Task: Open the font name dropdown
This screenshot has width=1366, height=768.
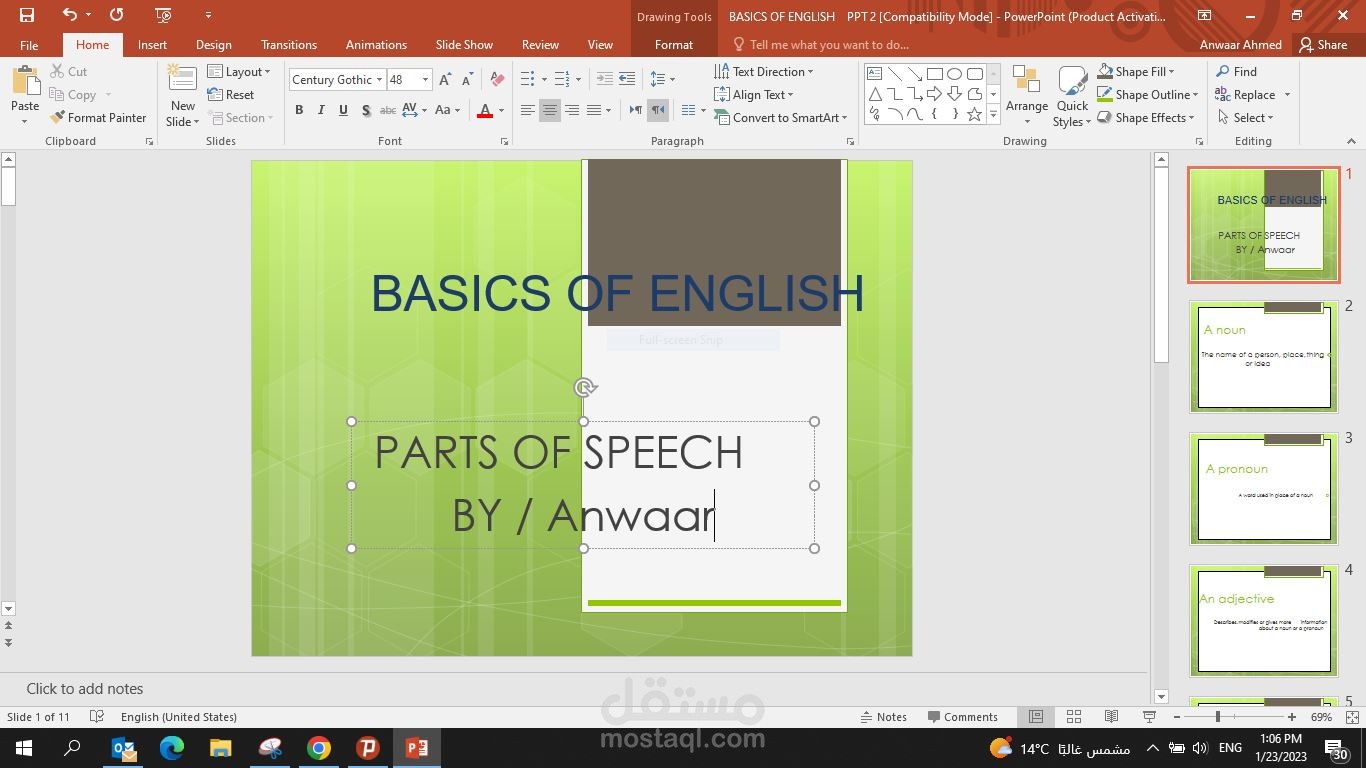Action: point(379,80)
